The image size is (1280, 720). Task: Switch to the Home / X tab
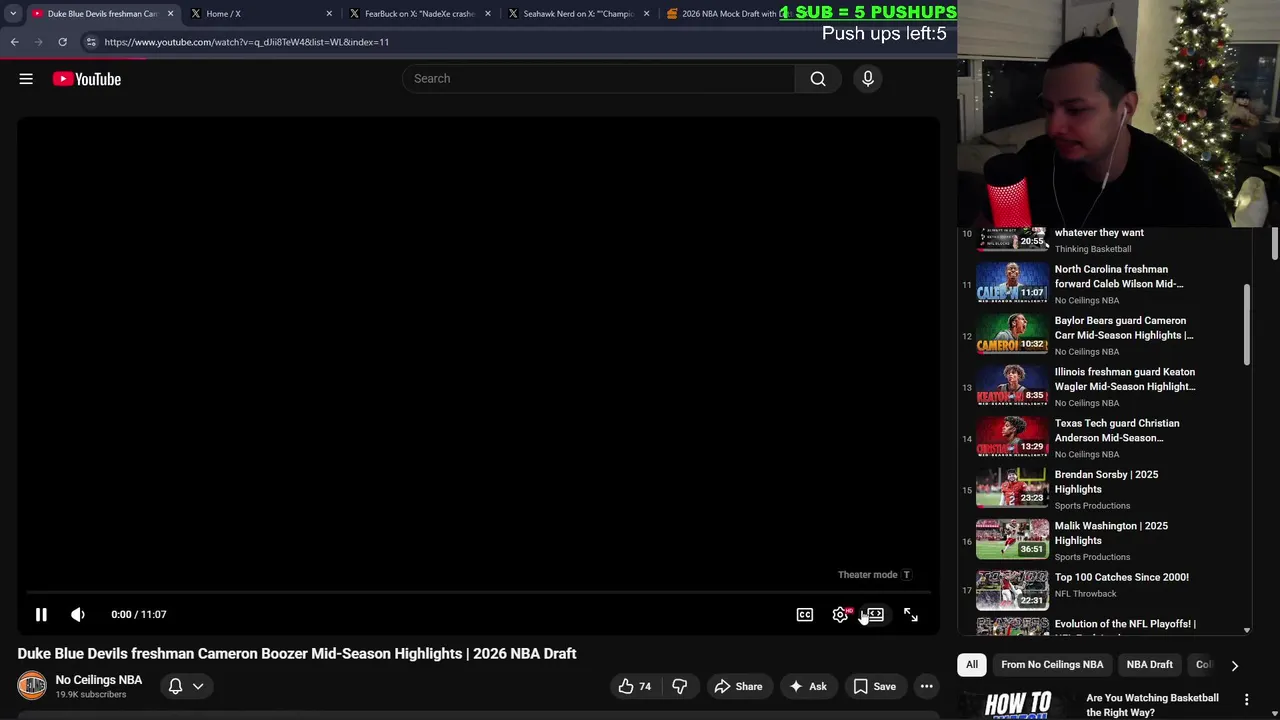[260, 14]
